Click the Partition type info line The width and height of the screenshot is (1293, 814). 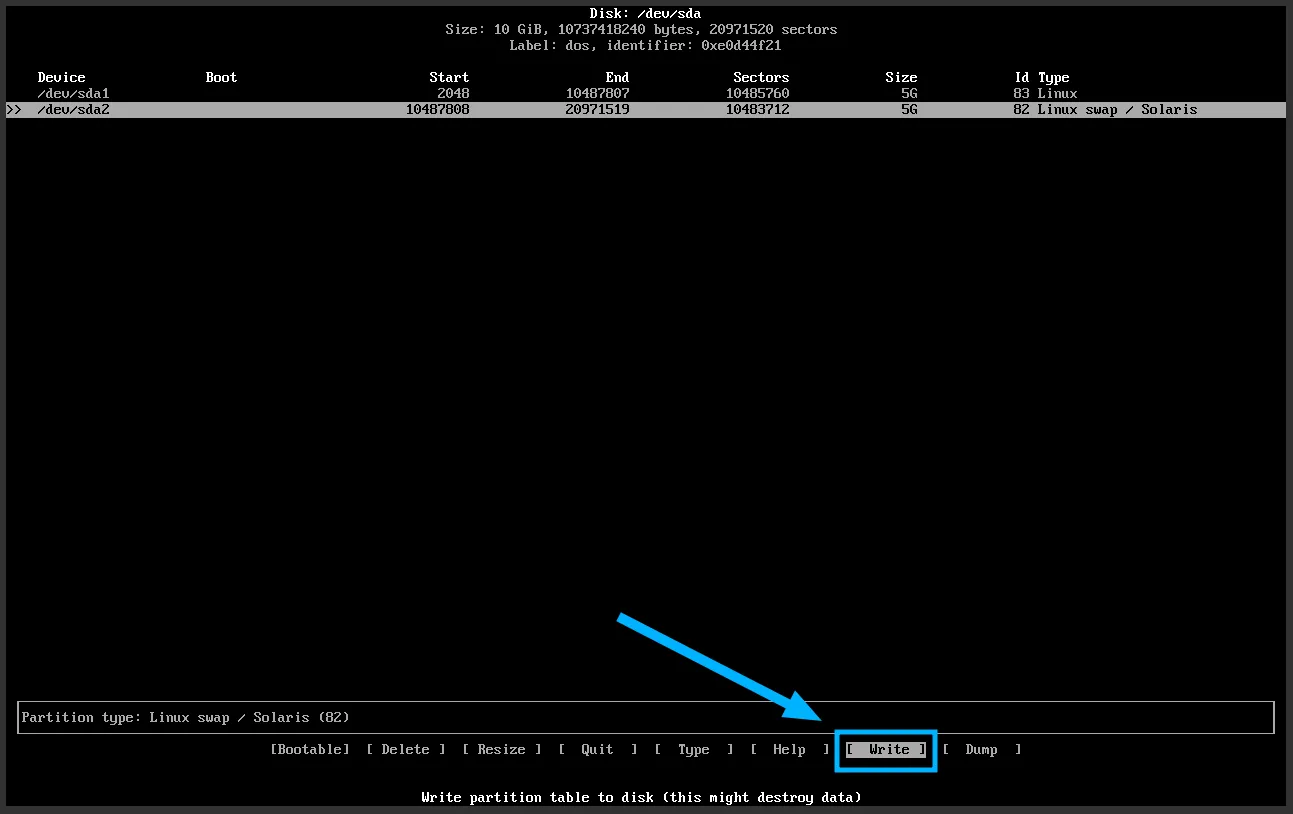point(186,717)
